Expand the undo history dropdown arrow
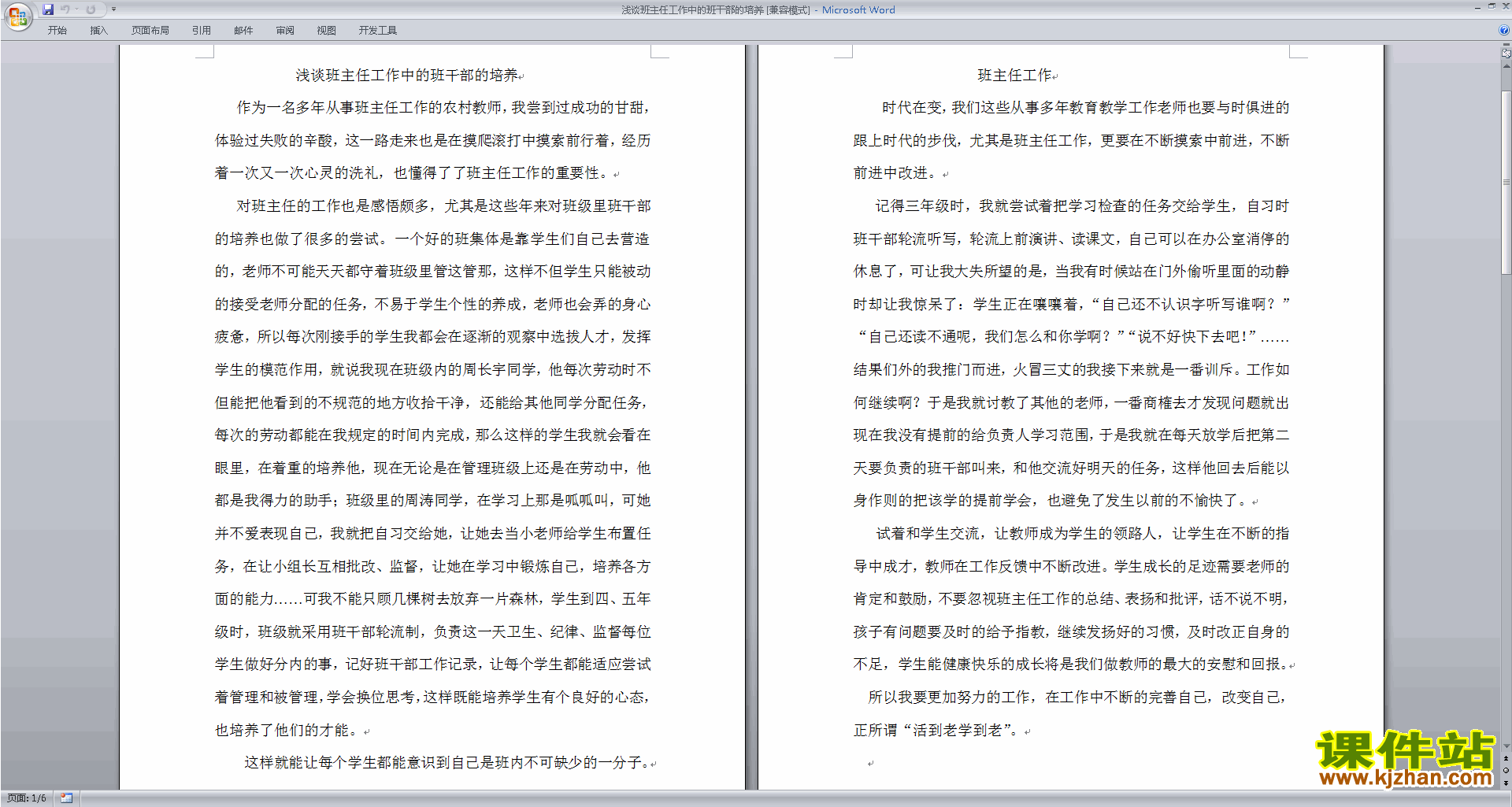 76,9
